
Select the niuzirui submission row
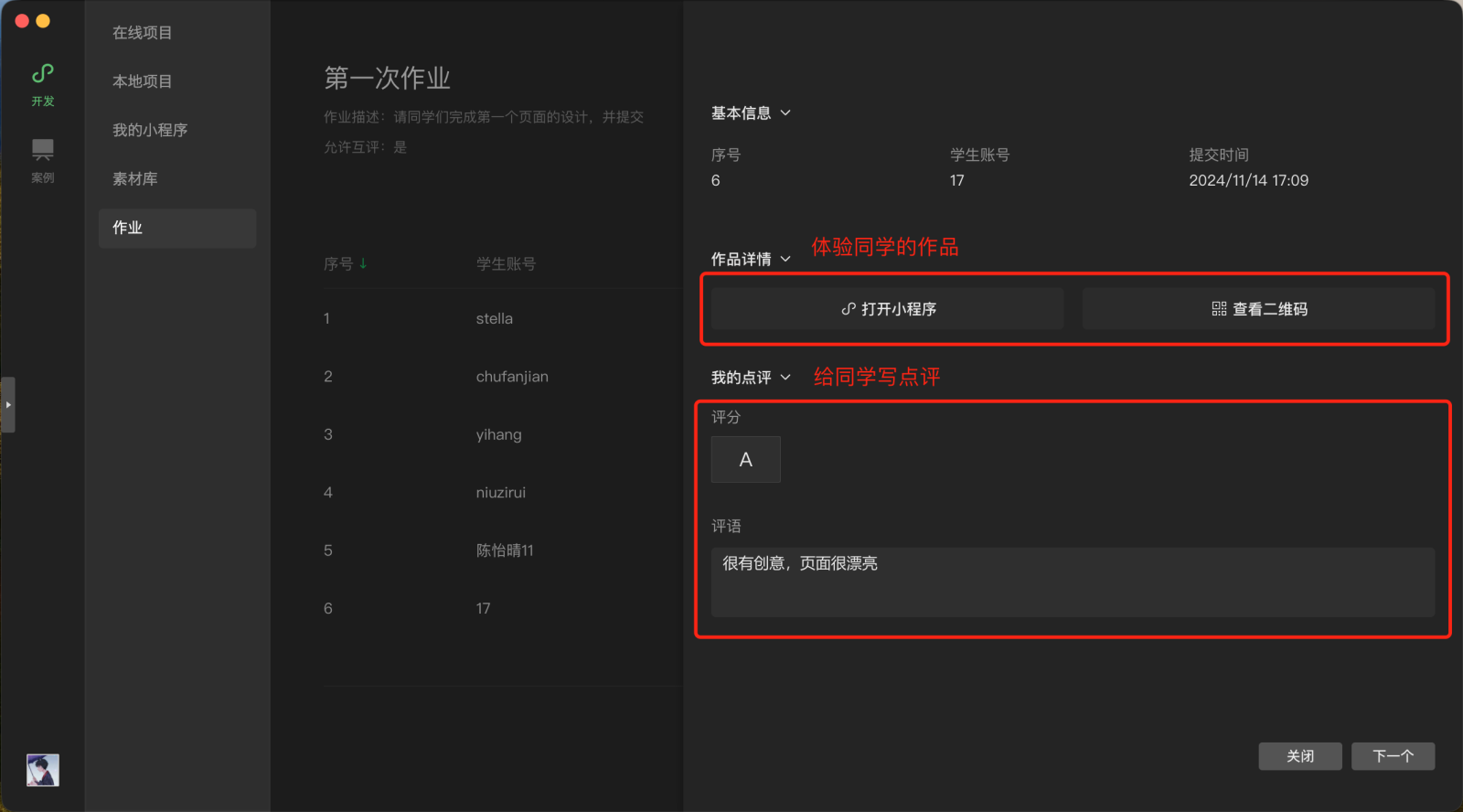[x=503, y=492]
